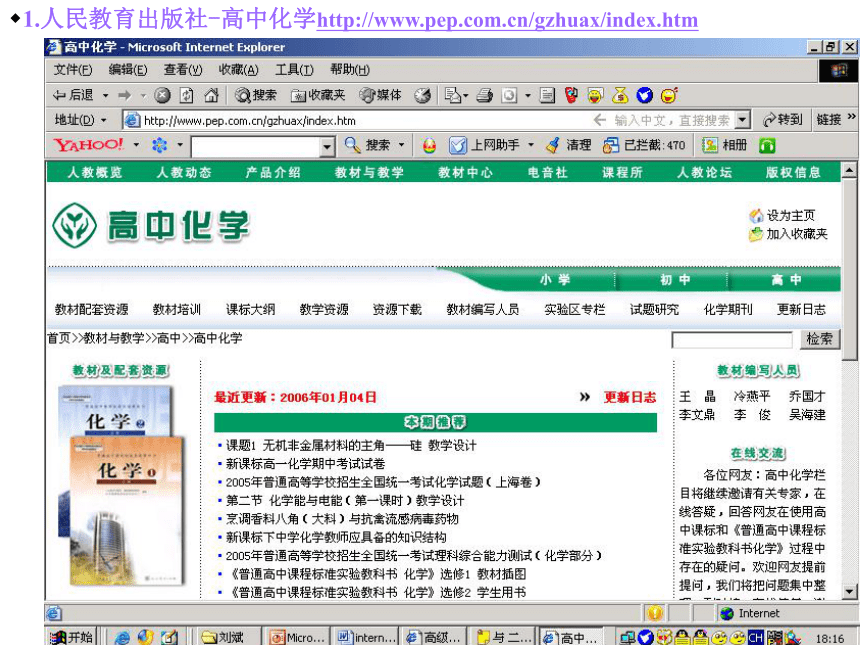Image resolution: width=860 pixels, height=645 pixels.
Task: Click the CH language indicator in tray
Action: pyautogui.click(x=756, y=638)
